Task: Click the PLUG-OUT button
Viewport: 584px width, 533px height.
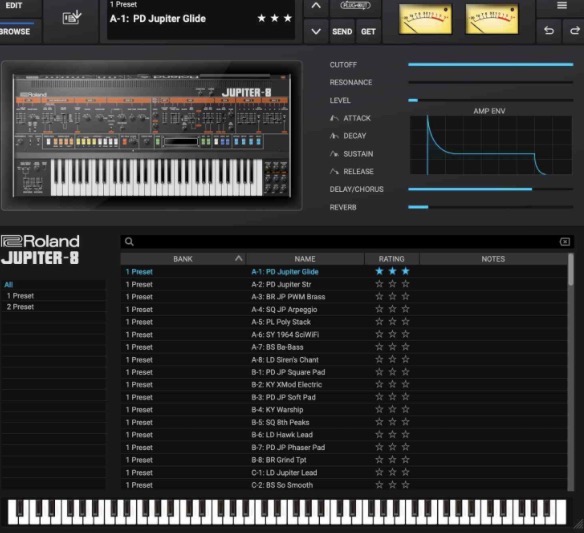Action: coord(355,6)
